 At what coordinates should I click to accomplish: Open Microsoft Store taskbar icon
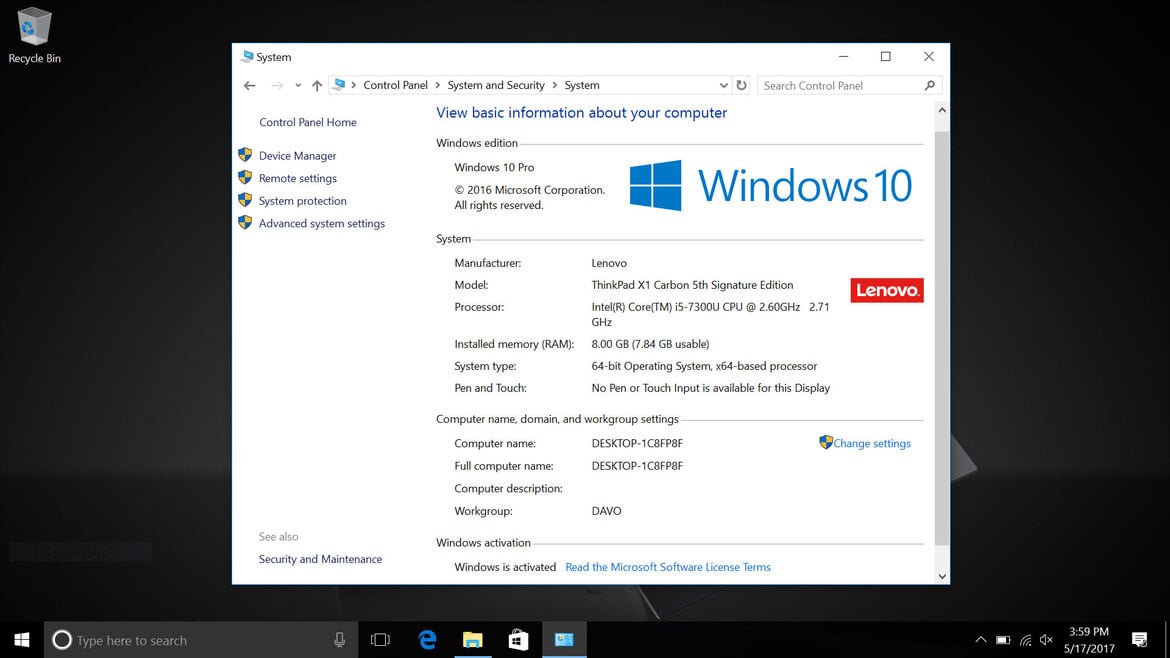pos(518,640)
